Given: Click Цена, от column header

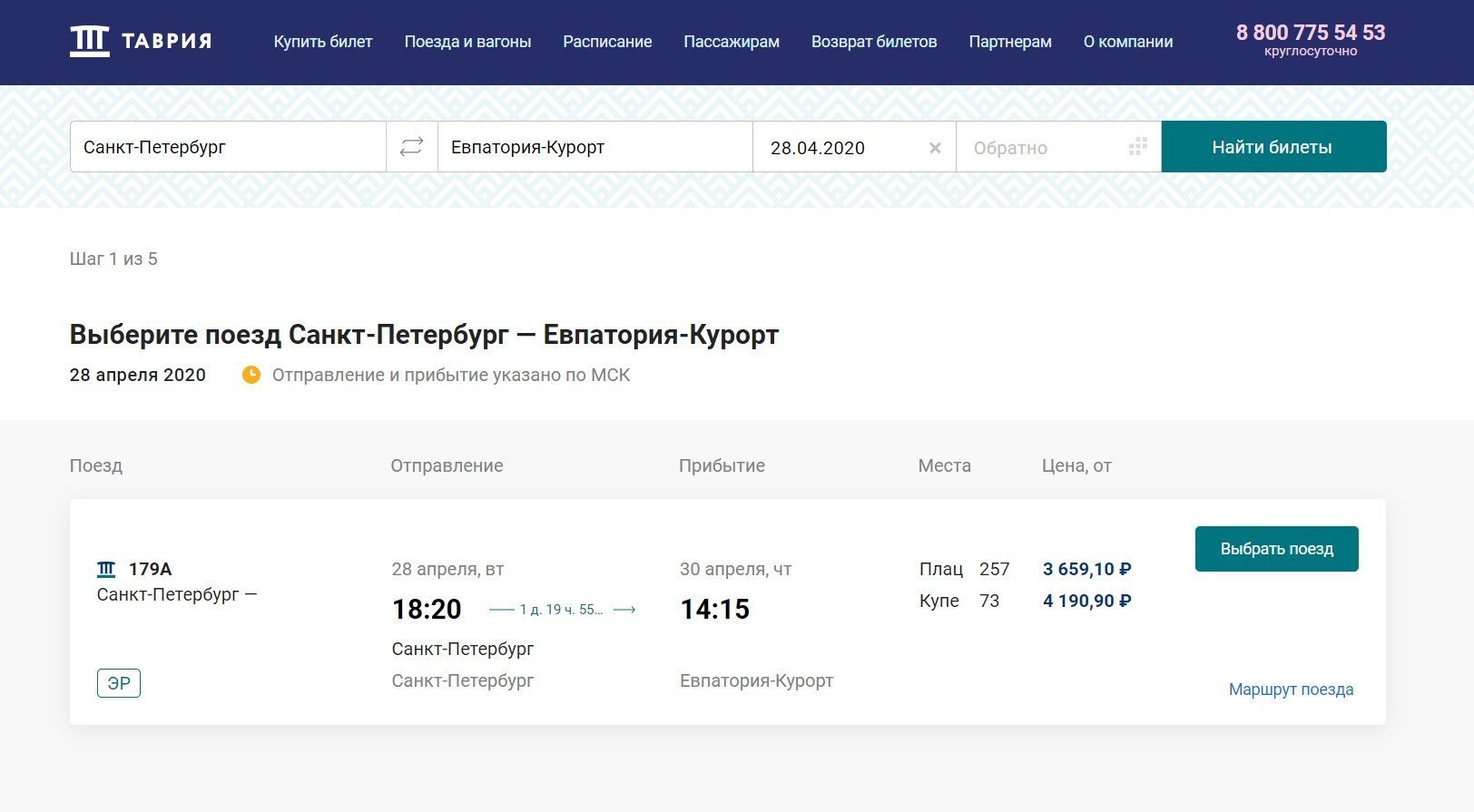Looking at the screenshot, I should (1076, 465).
